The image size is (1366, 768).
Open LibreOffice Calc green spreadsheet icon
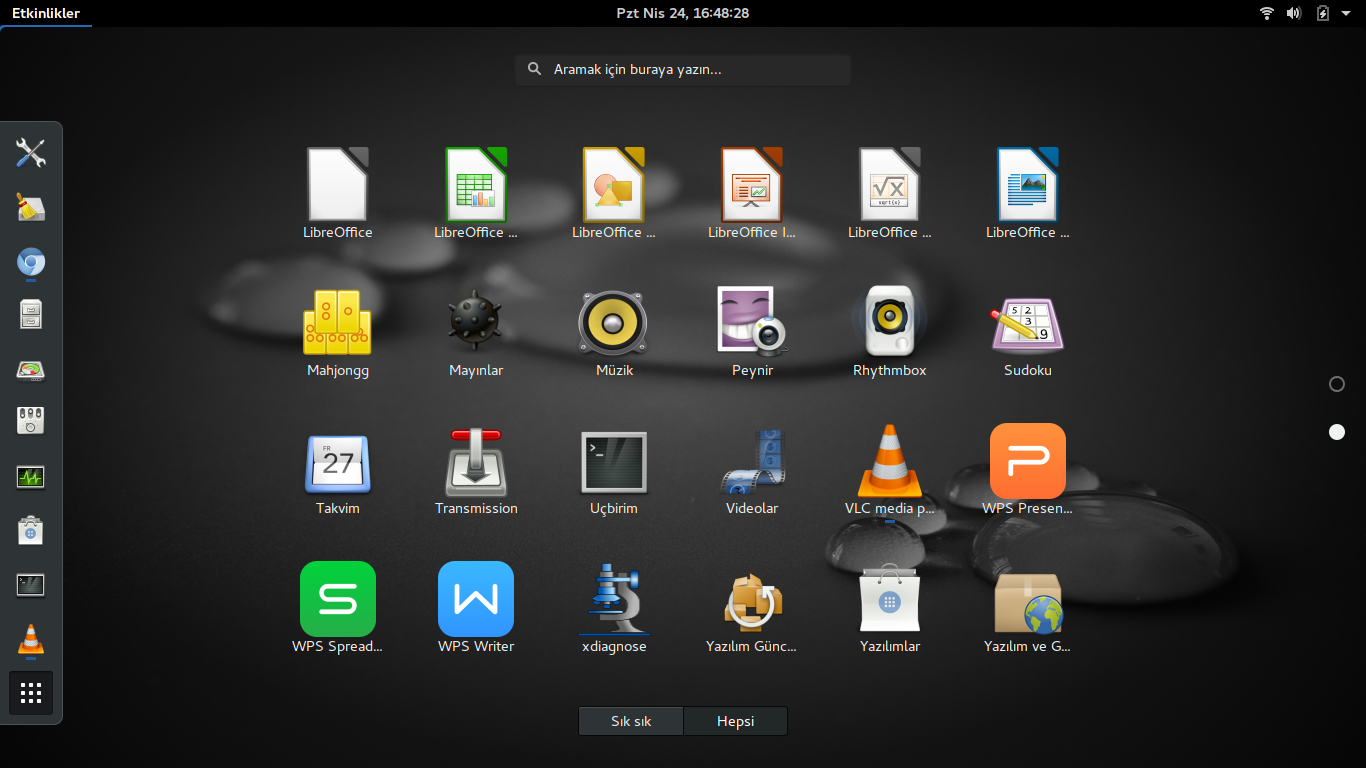coord(476,185)
